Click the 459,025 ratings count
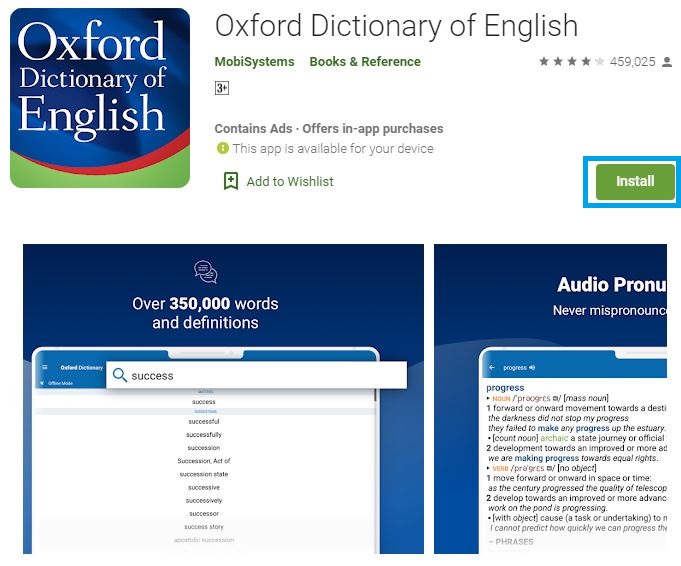This screenshot has width=681, height=566. click(x=632, y=62)
